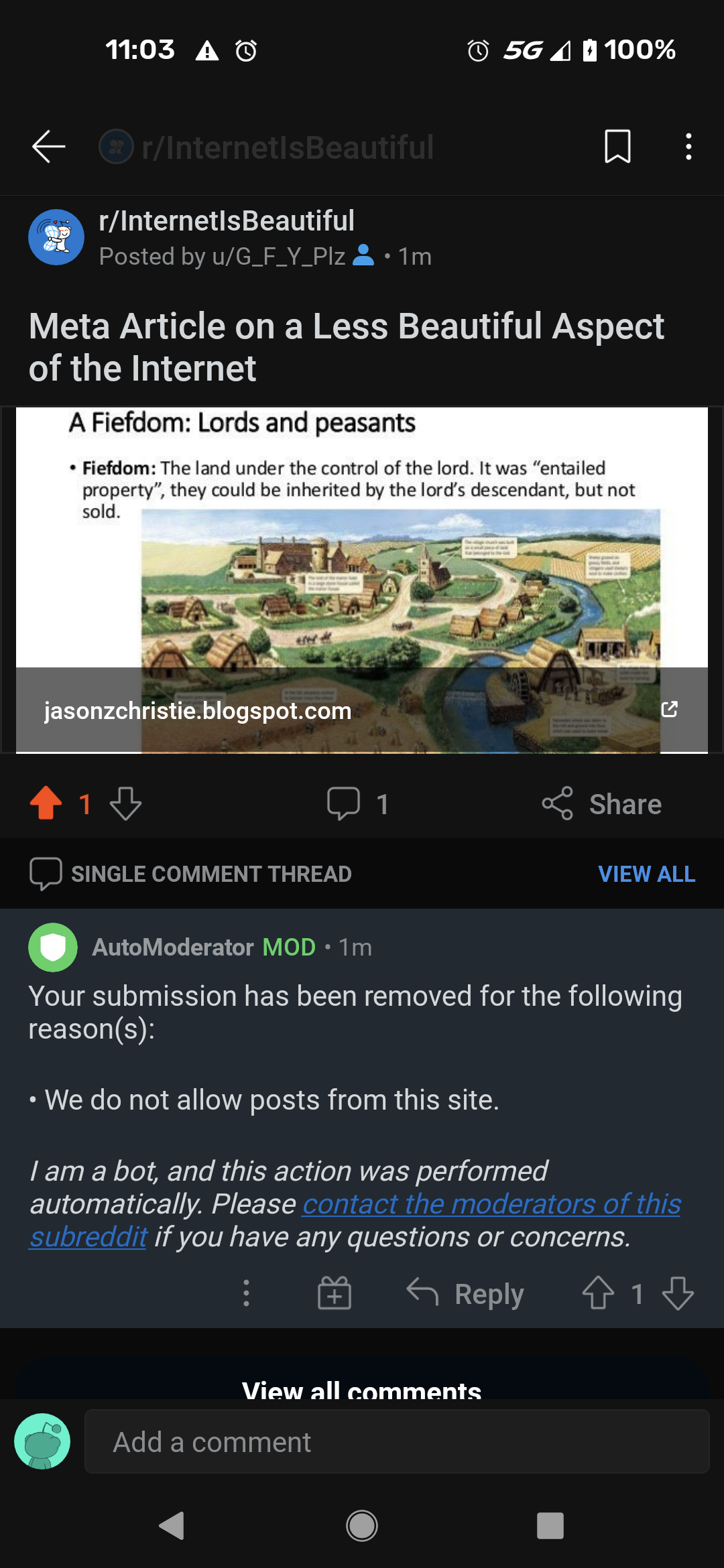Open the r/InternetIsBeautiful subreddit avatar
Image resolution: width=724 pixels, height=1568 pixels.
pos(56,237)
